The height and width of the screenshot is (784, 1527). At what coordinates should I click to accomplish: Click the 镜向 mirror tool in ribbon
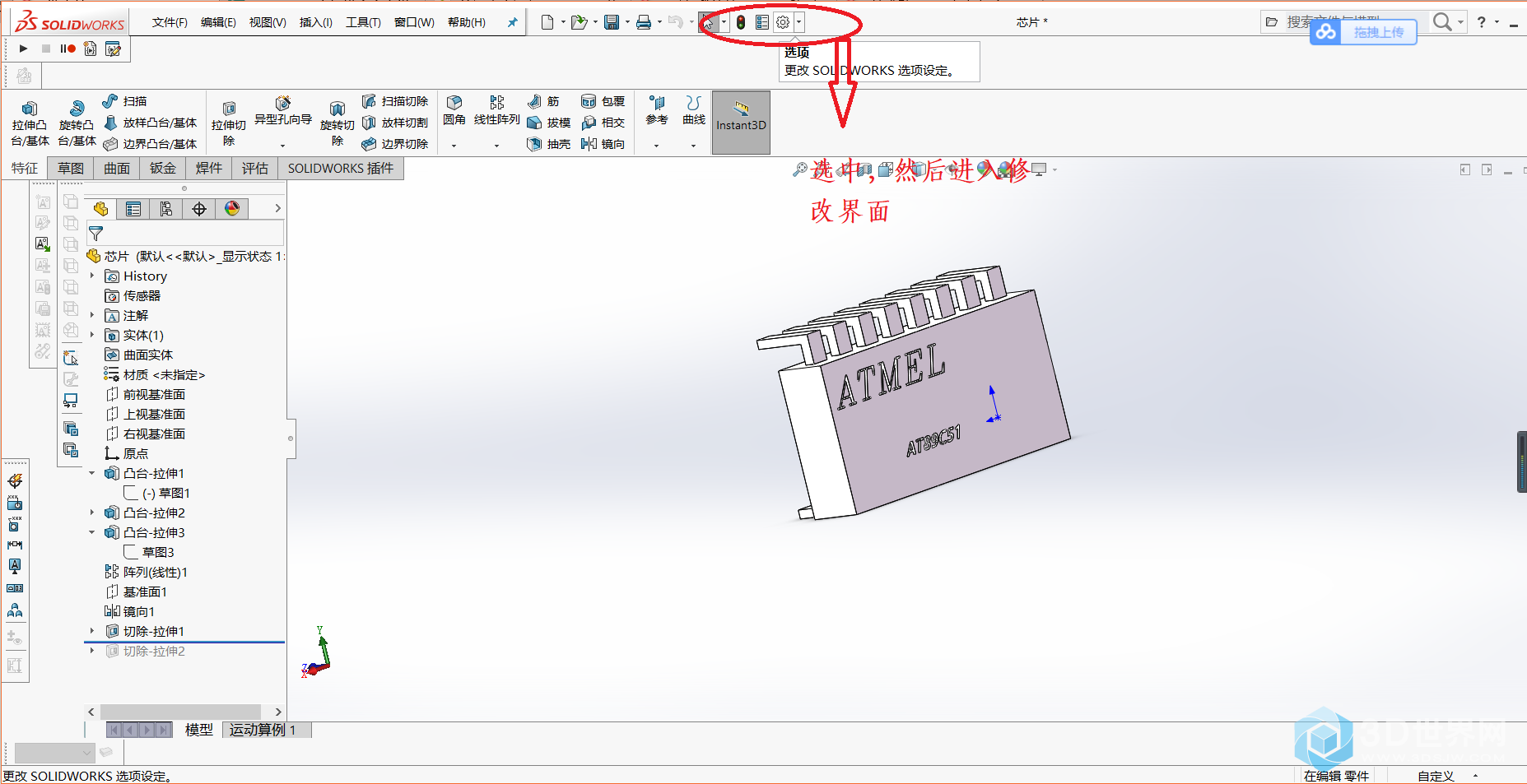(603, 144)
